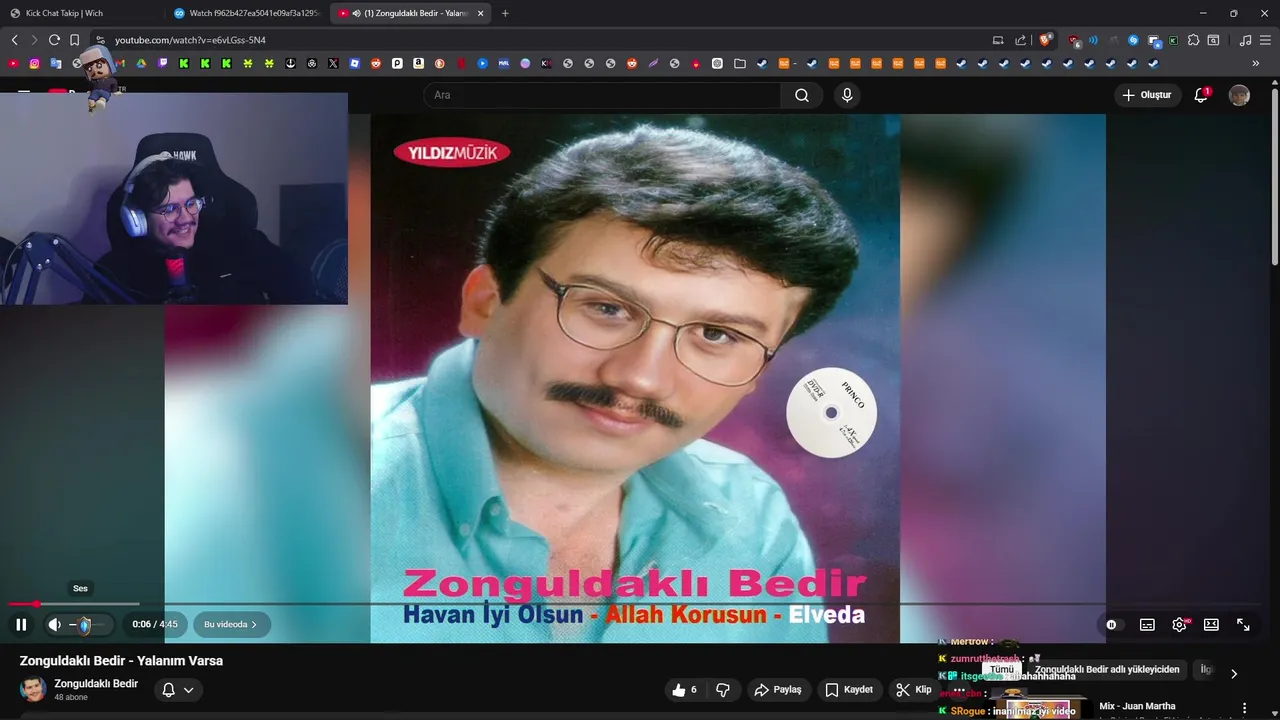Open more actions three-dot menu
1280x720 pixels.
(958, 690)
